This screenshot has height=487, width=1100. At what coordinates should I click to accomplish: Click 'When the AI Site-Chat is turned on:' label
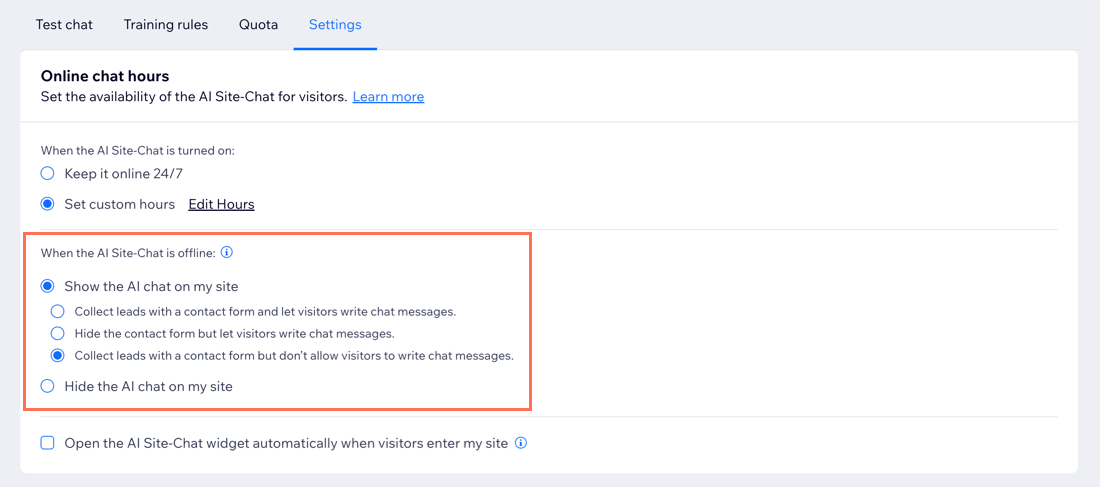pyautogui.click(x=138, y=150)
